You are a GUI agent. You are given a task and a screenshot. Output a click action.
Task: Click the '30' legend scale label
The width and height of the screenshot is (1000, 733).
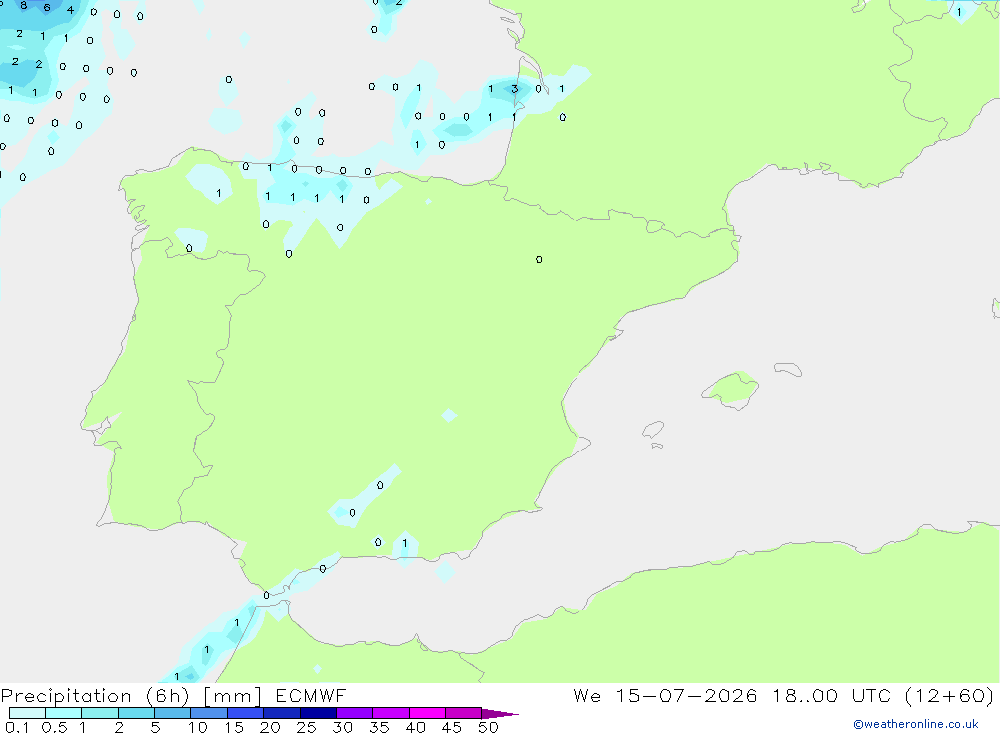(342, 727)
